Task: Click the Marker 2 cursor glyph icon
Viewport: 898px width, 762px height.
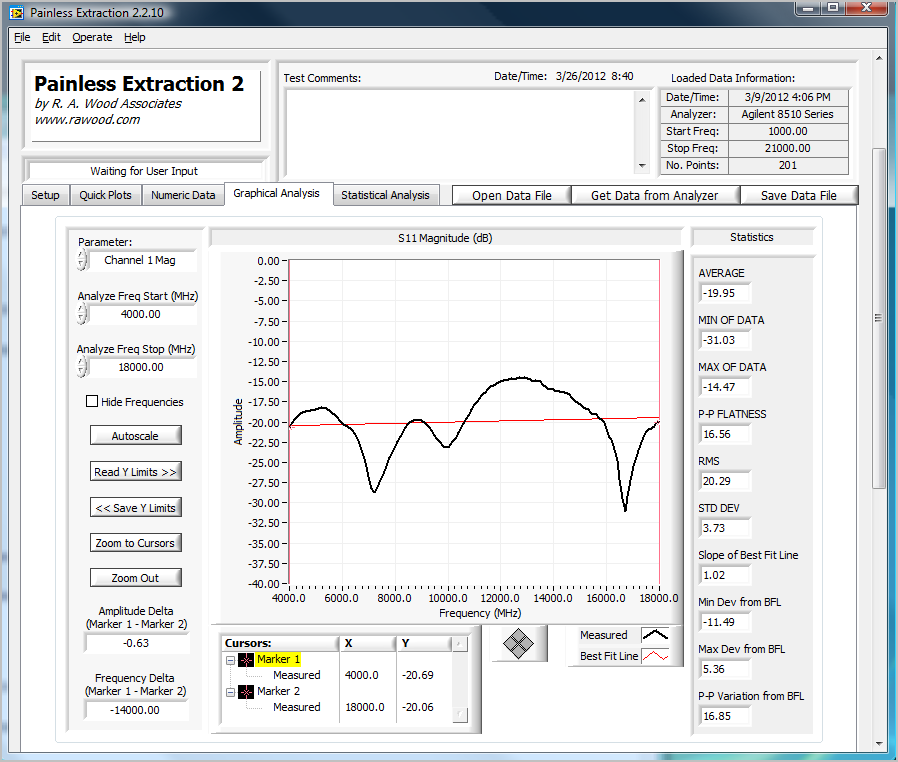Action: [x=246, y=692]
